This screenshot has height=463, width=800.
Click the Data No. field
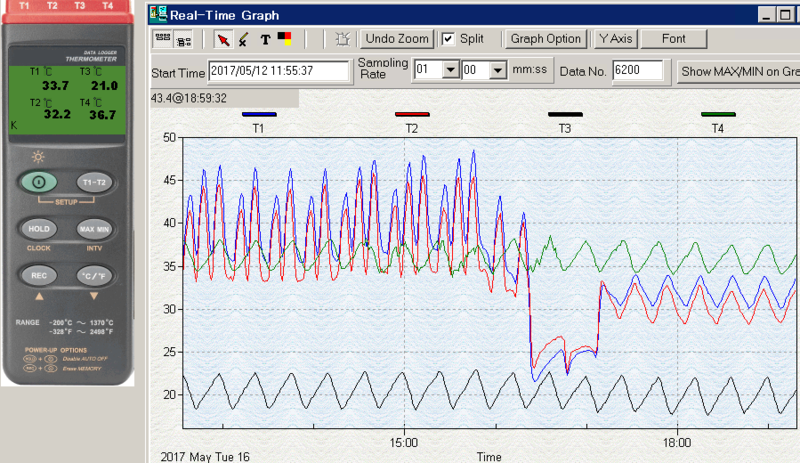[x=638, y=70]
